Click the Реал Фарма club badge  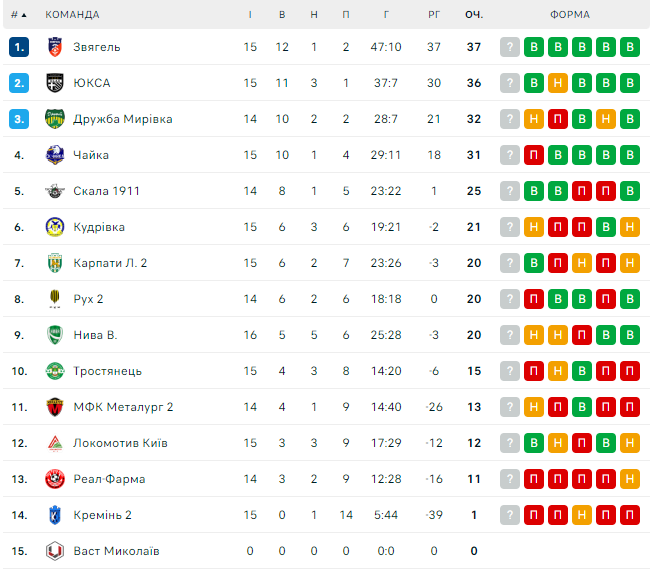point(55,479)
